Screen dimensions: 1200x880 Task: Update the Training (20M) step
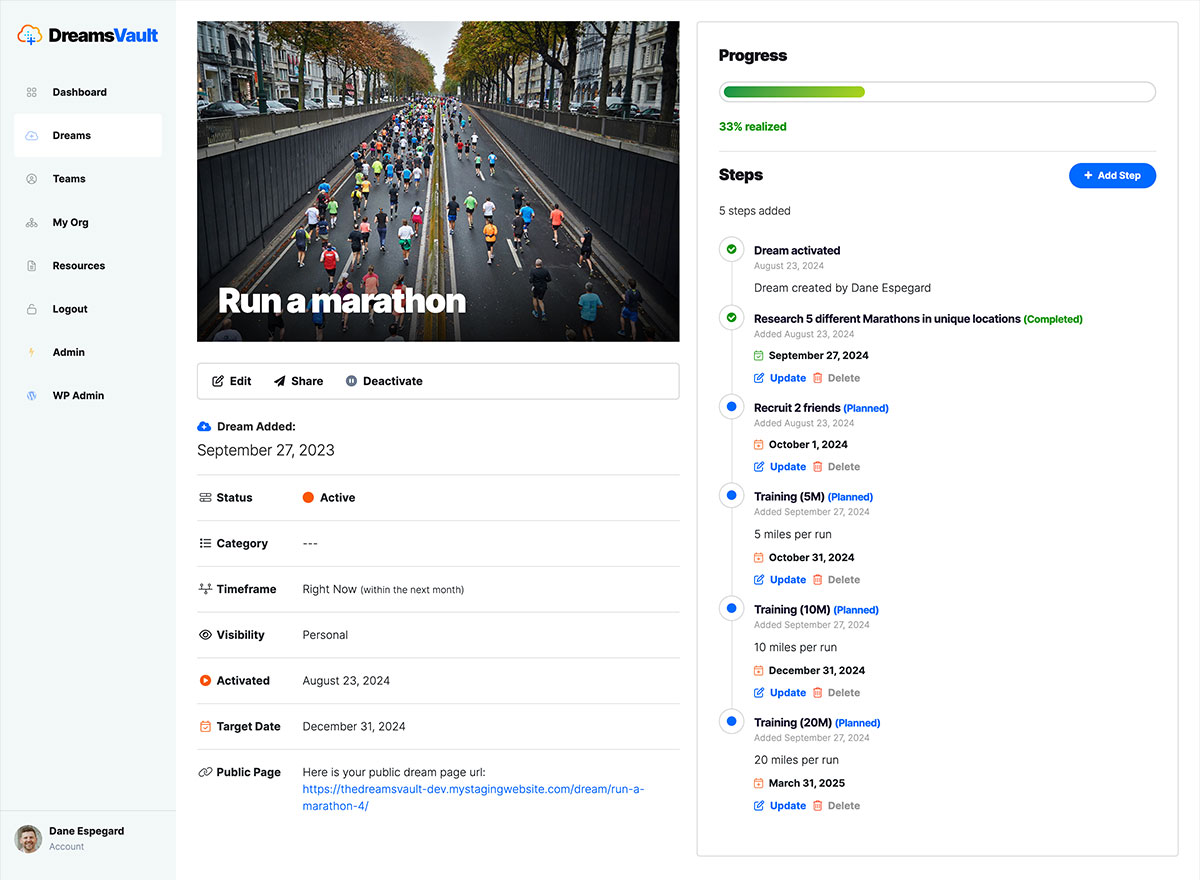click(780, 806)
